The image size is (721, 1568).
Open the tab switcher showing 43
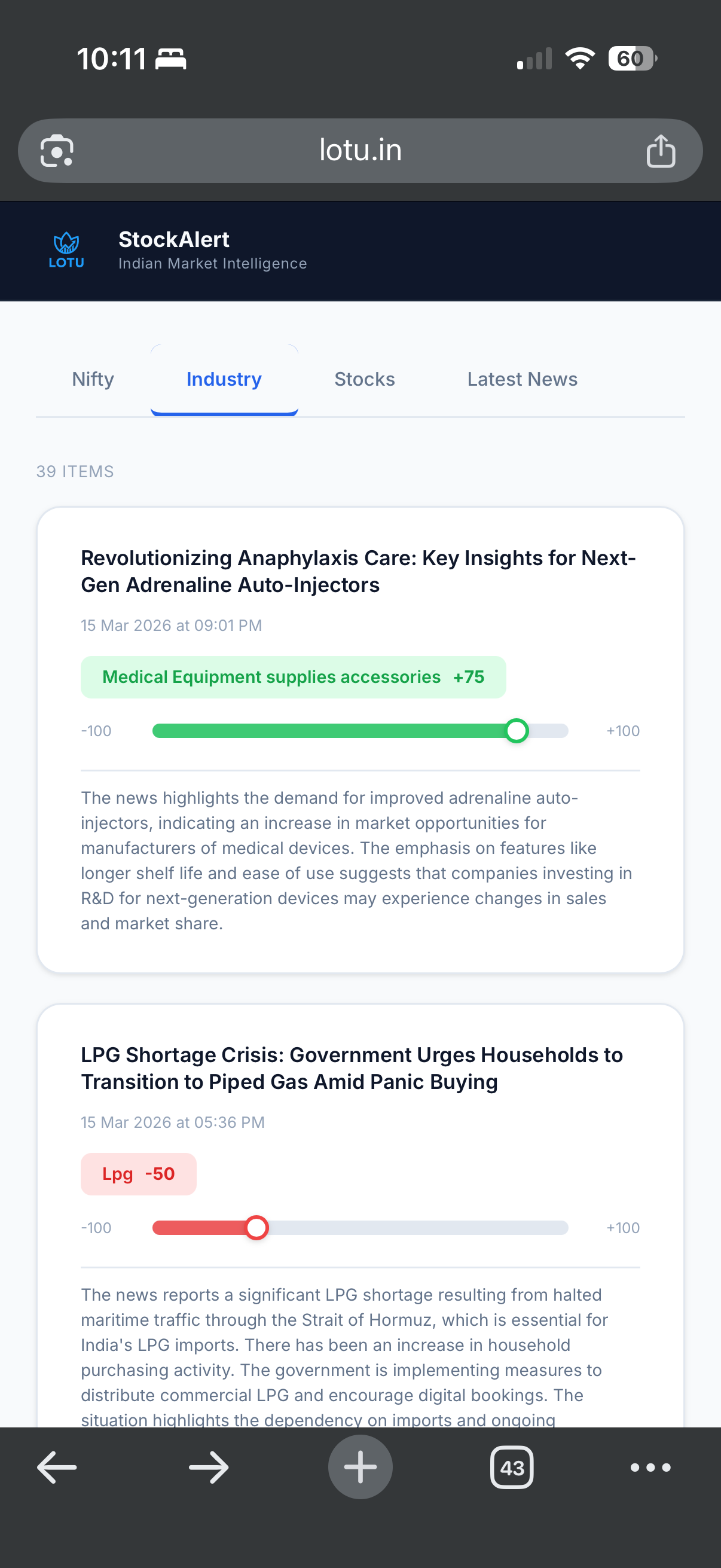coord(512,1468)
